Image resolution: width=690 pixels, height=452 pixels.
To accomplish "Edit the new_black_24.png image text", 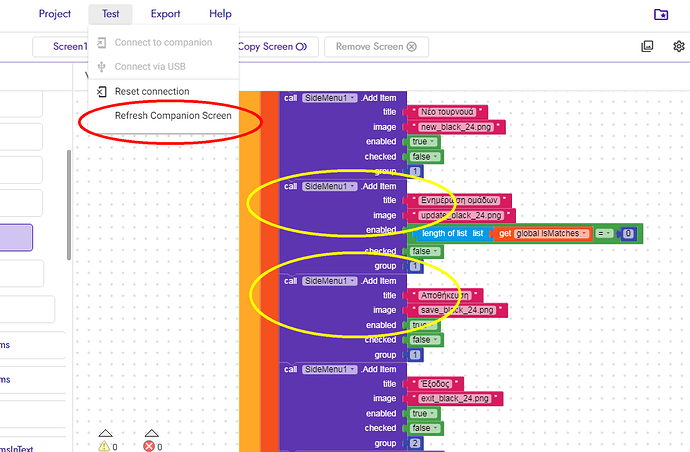I will click(455, 127).
